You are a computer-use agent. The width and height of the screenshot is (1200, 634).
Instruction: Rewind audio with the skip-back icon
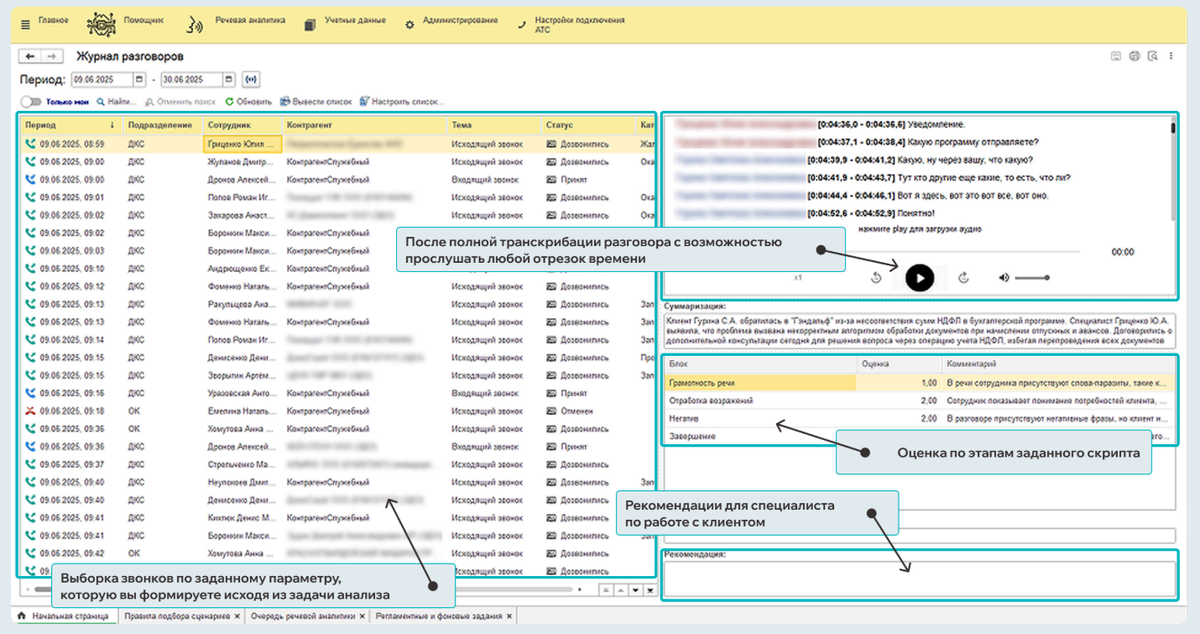(876, 278)
